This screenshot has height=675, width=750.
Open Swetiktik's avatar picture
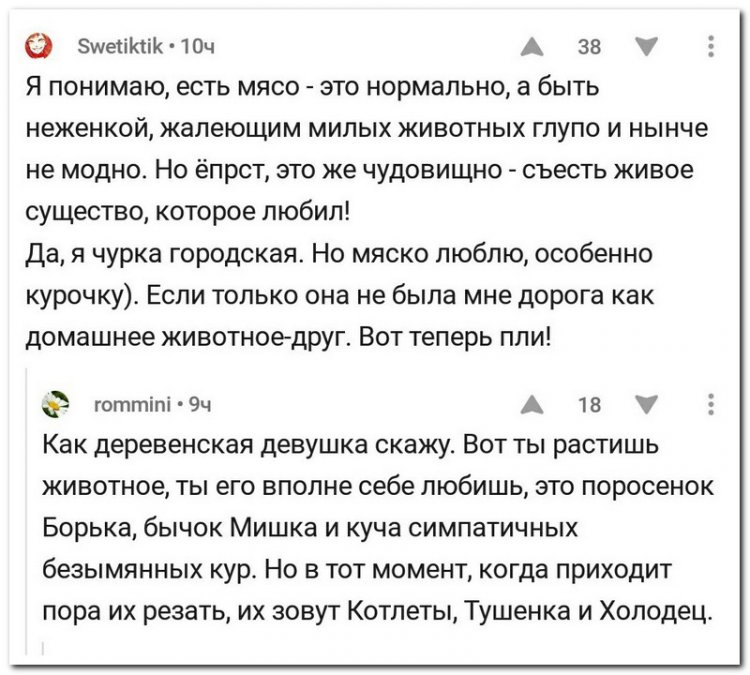(39, 46)
